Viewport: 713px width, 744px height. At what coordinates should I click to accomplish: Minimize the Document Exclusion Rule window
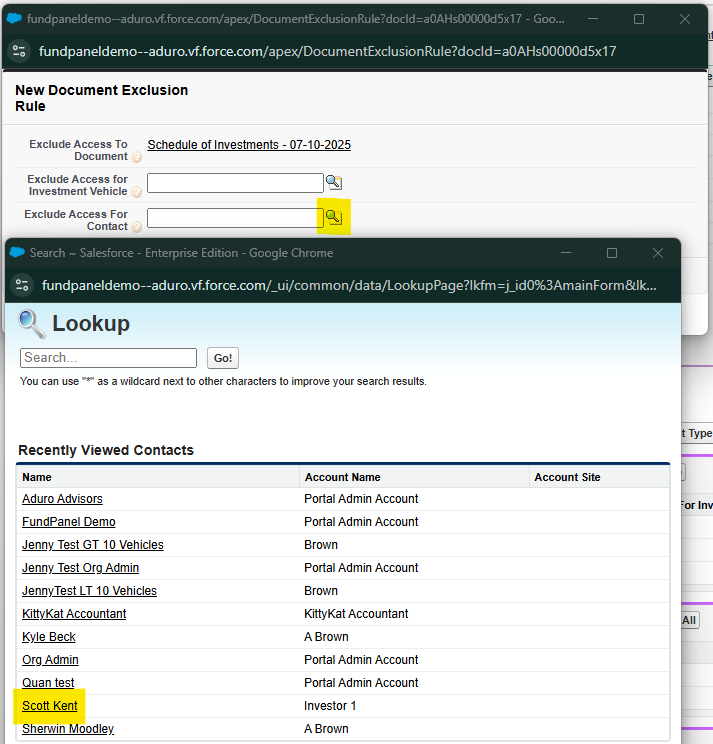(x=593, y=19)
